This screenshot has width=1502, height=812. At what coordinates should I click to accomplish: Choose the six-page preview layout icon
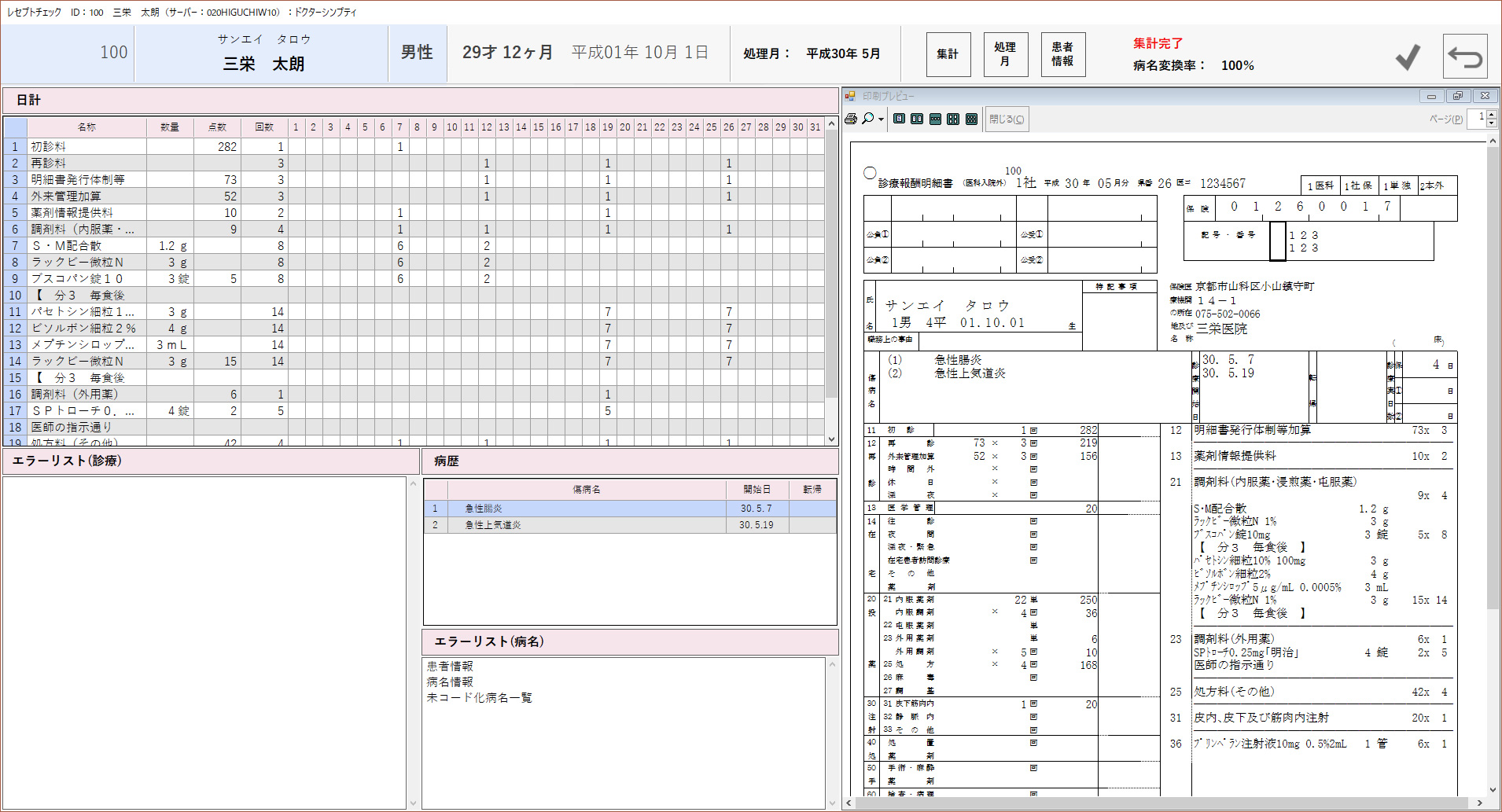coord(971,119)
